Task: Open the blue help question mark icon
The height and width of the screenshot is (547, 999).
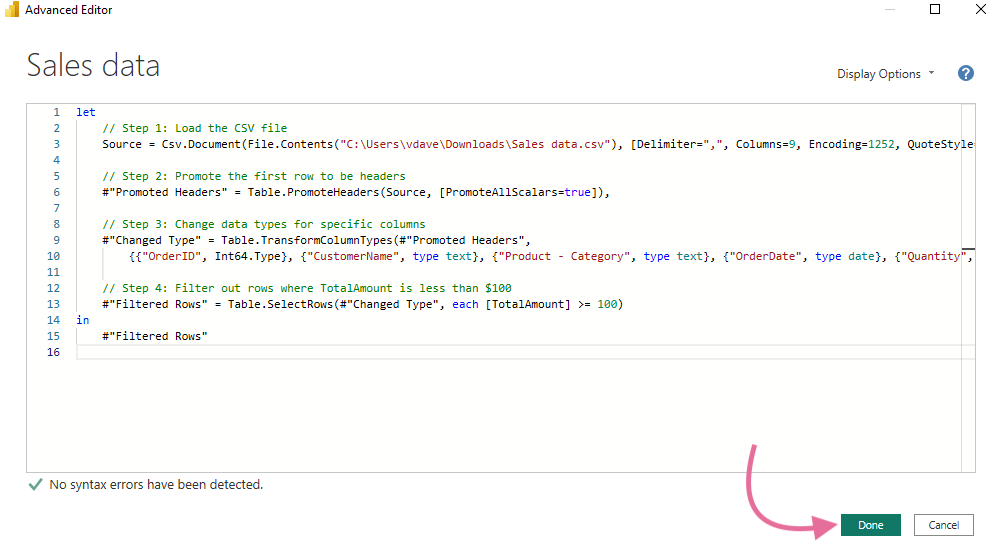Action: click(965, 73)
